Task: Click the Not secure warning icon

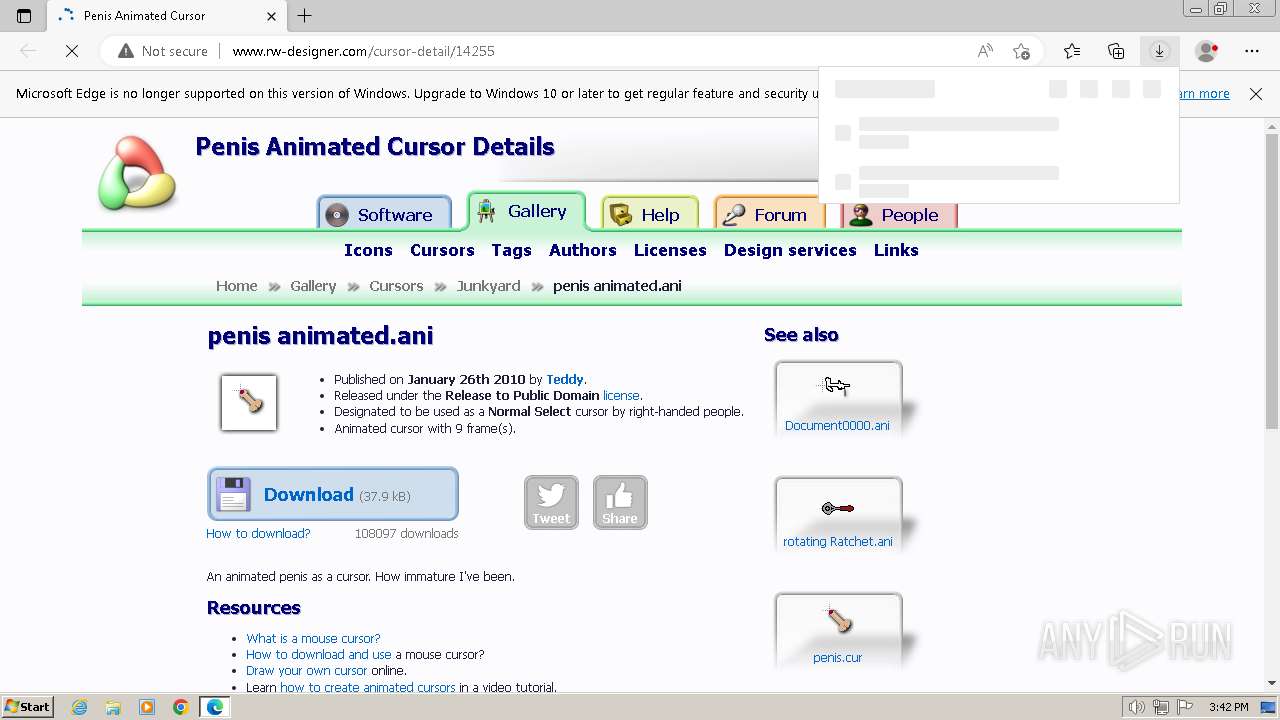Action: click(x=126, y=51)
